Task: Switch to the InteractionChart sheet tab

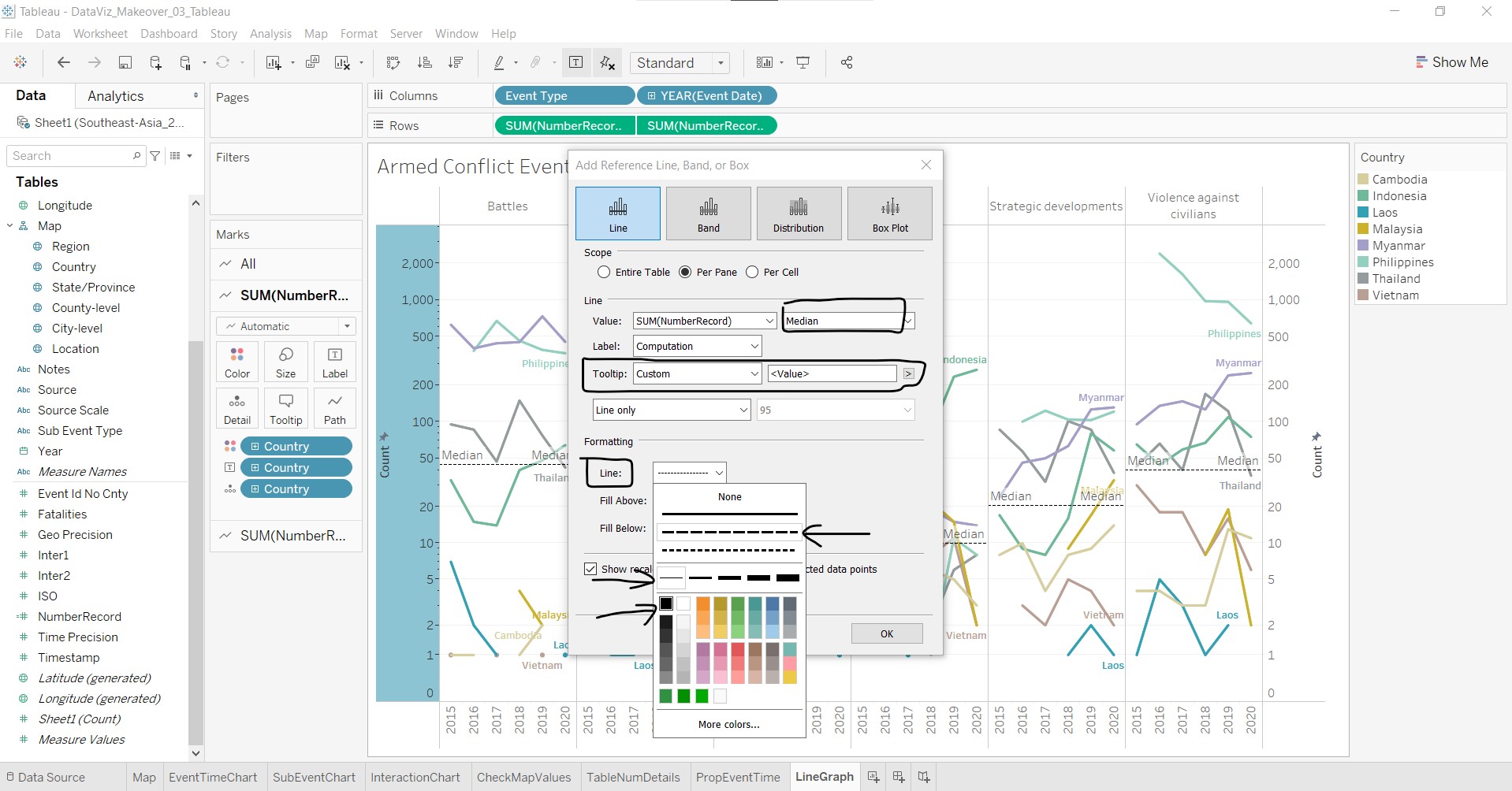Action: (x=415, y=777)
